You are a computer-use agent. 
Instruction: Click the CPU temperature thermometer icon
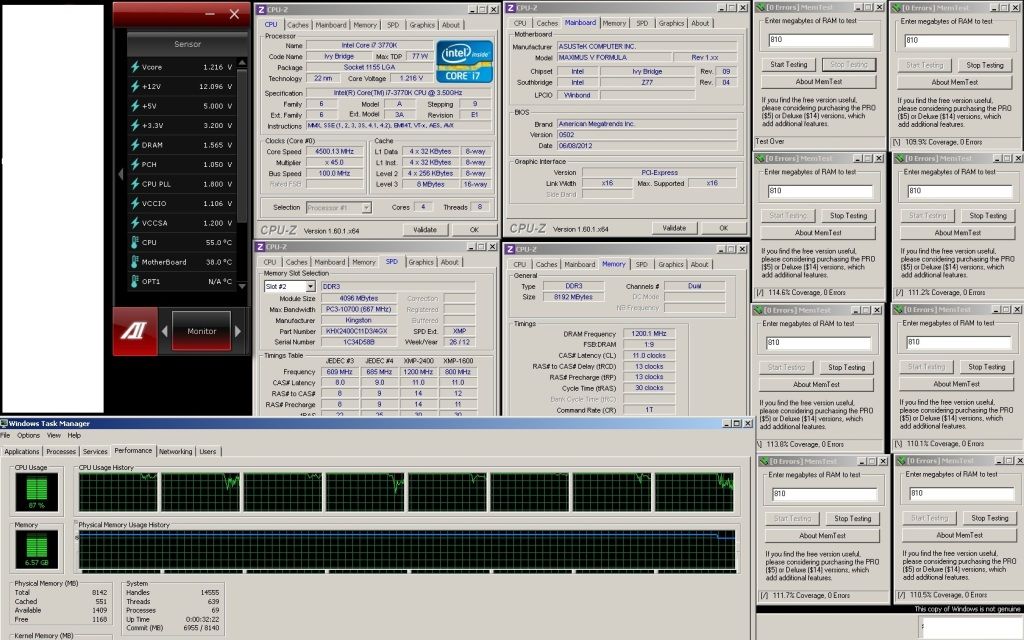135,242
